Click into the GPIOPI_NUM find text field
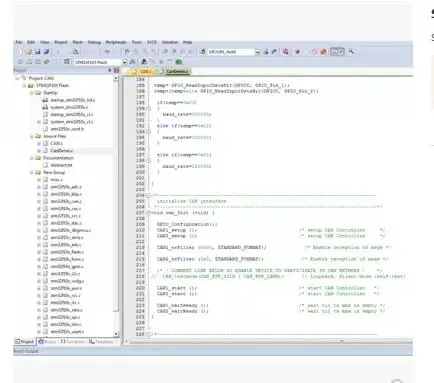This screenshot has width=434, height=383. click(x=231, y=52)
